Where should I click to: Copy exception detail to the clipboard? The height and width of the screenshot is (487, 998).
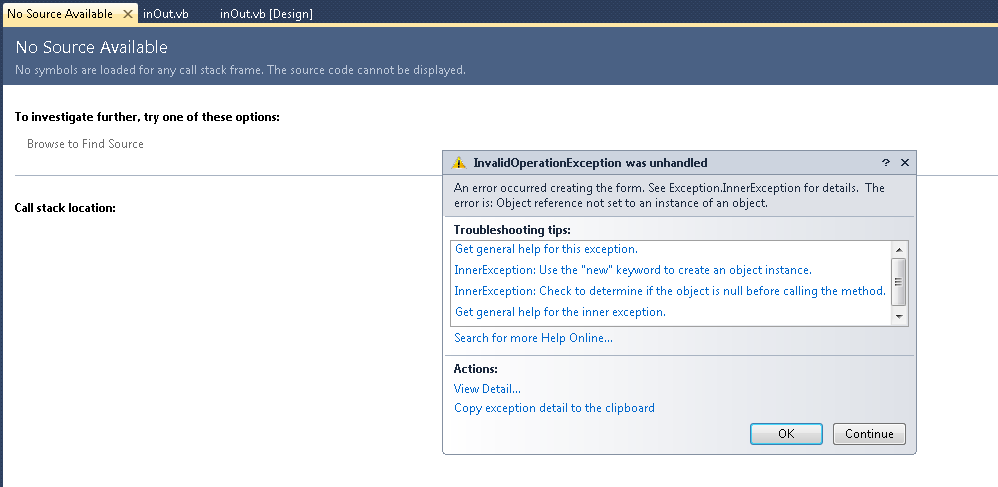pyautogui.click(x=554, y=408)
